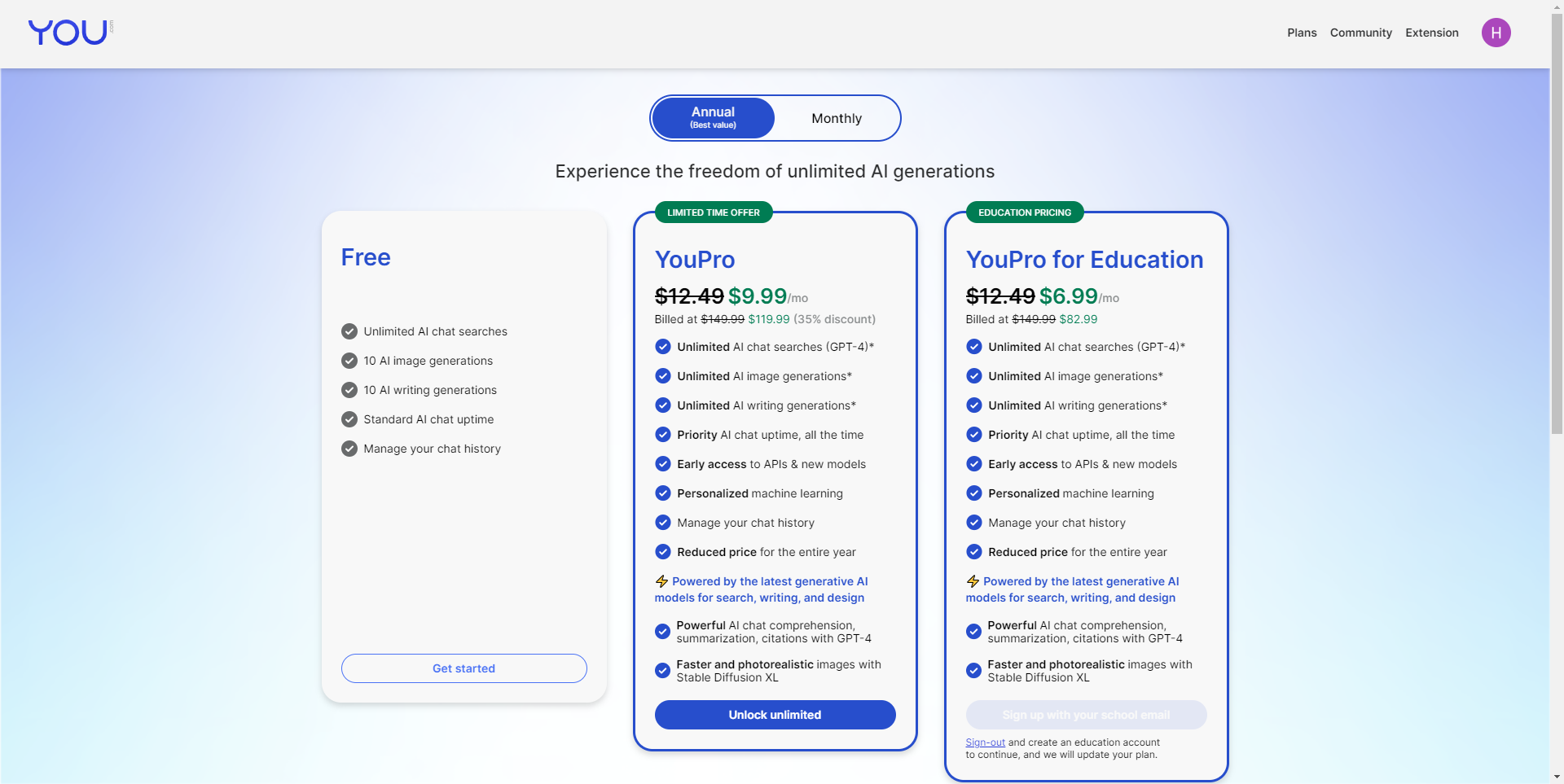1564x784 pixels.
Task: Click checkmark beside Standard AI chat uptime
Action: [349, 419]
